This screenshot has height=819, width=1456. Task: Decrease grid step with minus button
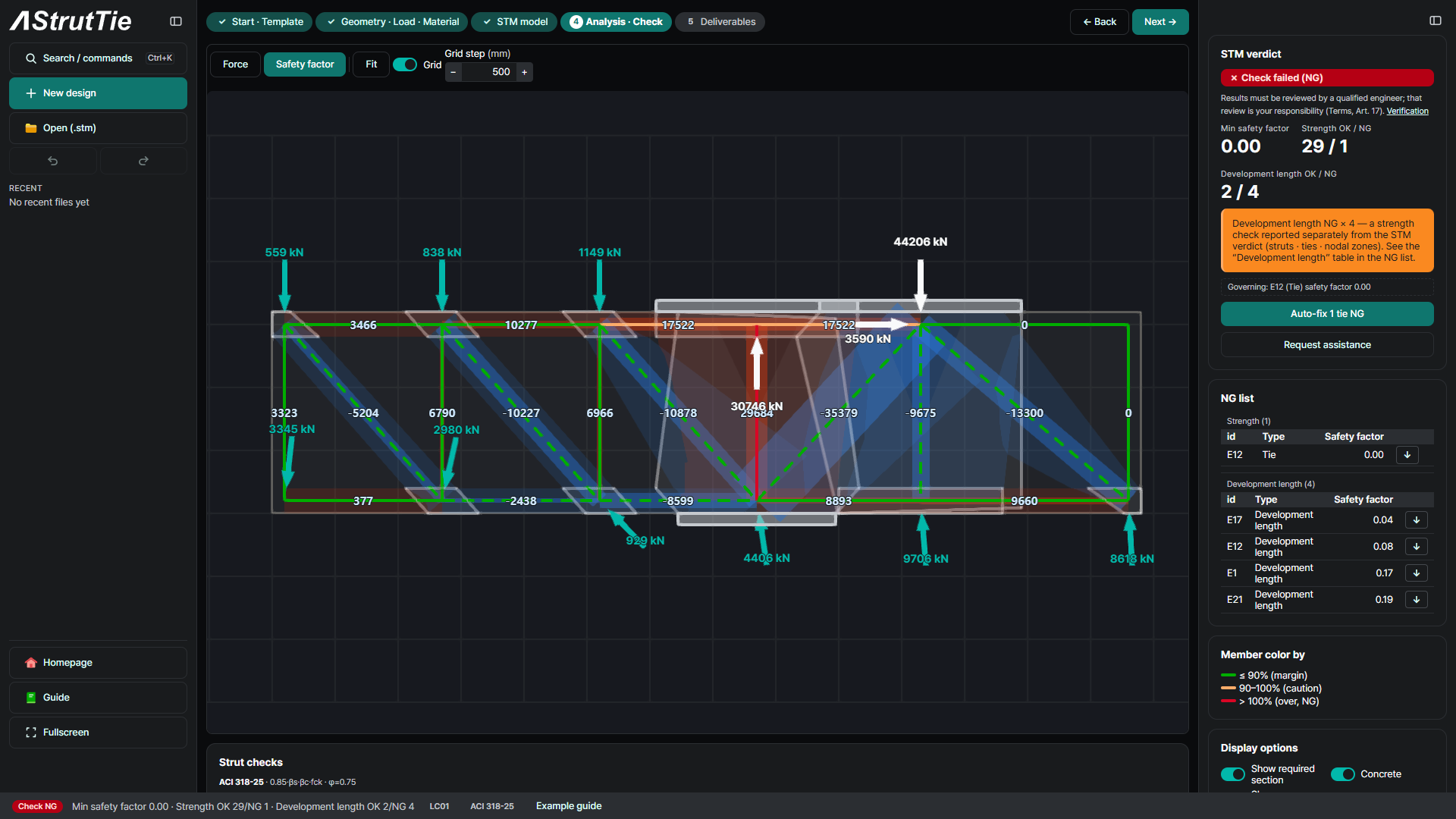click(x=453, y=72)
